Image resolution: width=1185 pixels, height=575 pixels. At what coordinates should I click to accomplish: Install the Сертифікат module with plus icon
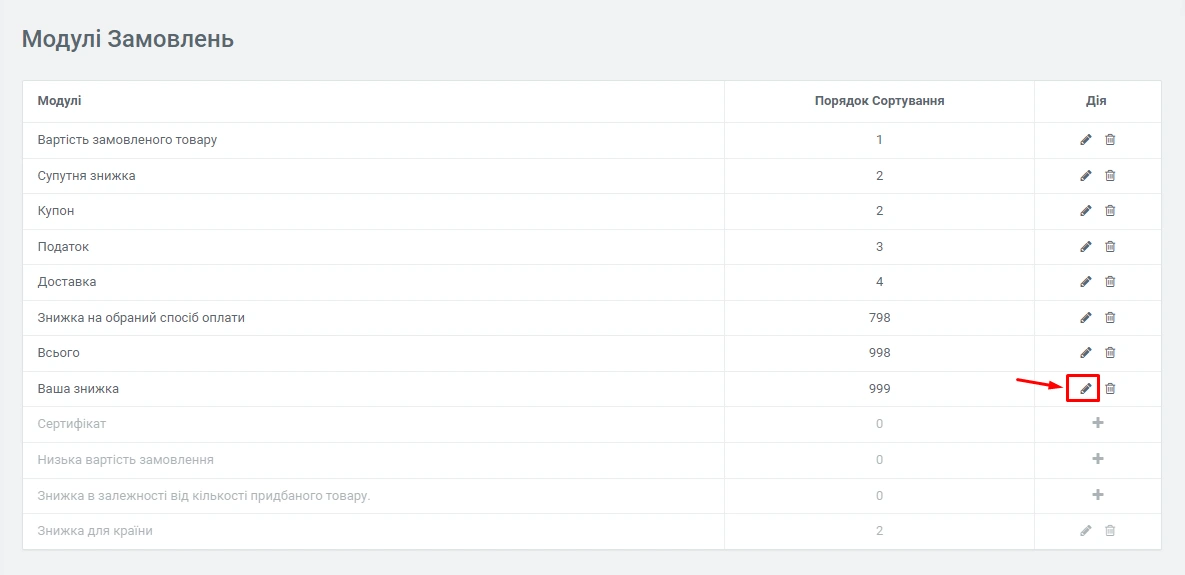pyautogui.click(x=1097, y=423)
